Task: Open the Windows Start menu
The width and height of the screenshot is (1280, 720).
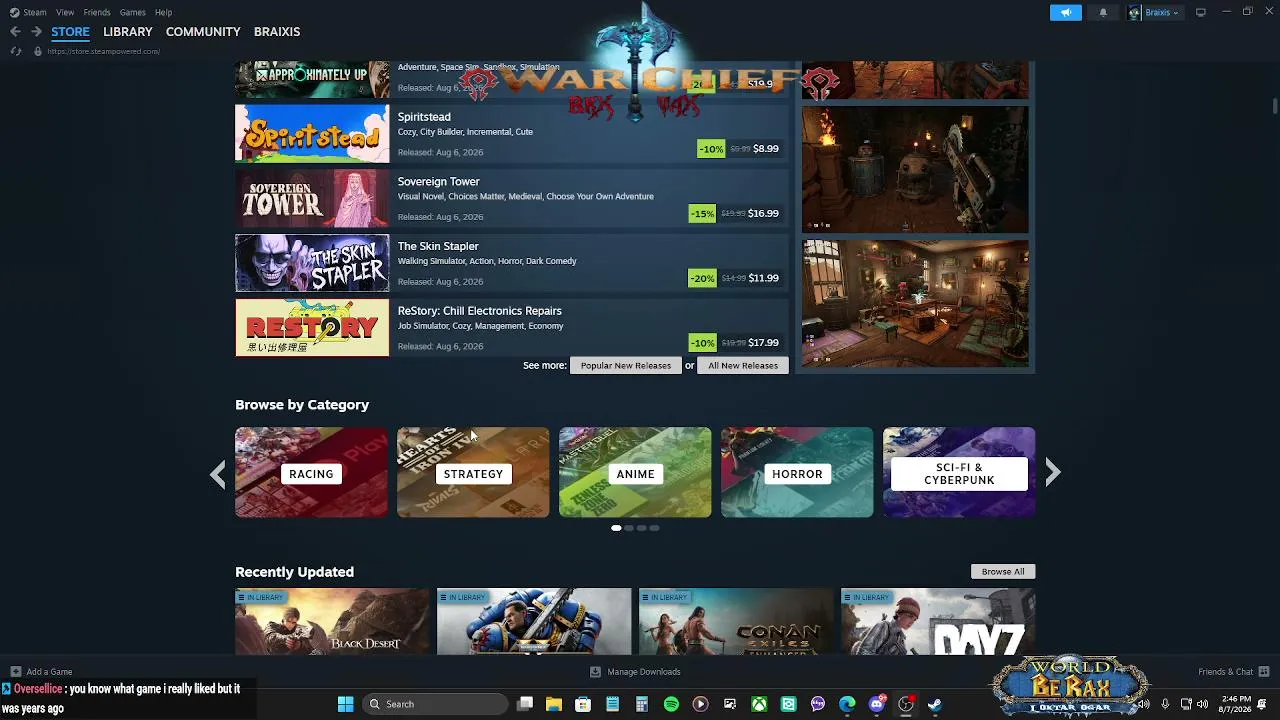Action: tap(345, 704)
